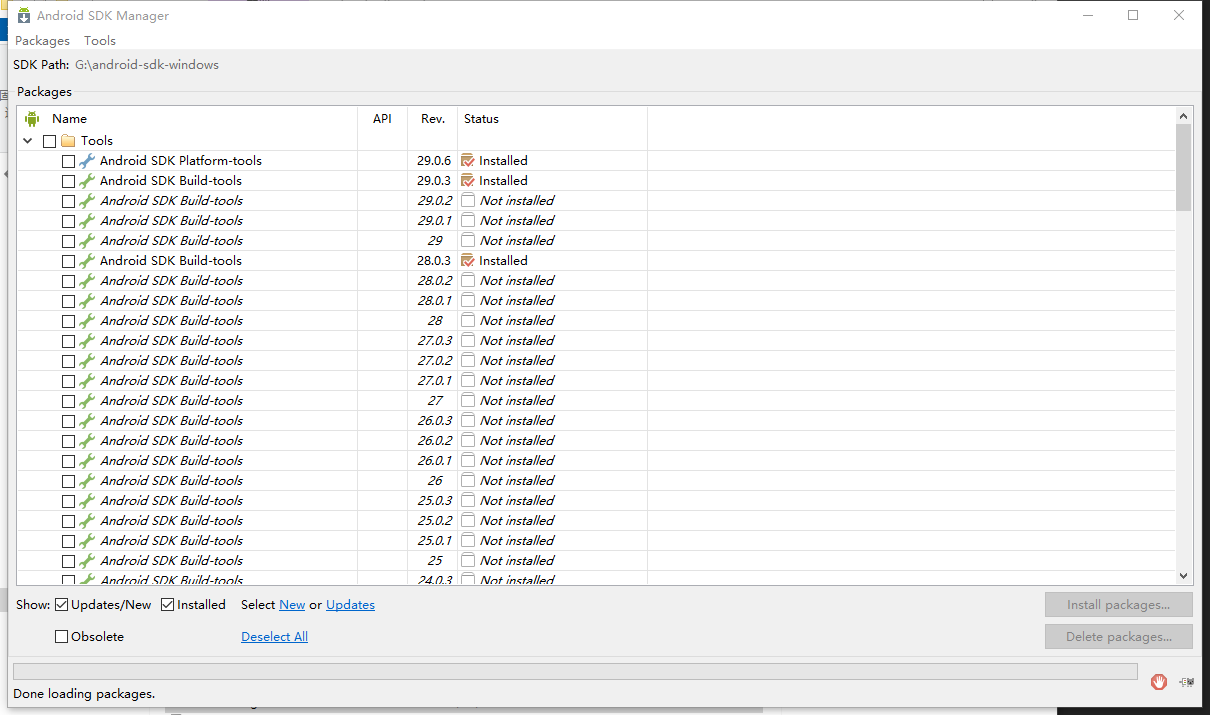The image size is (1210, 715).
Task: Tick the Build-tools 28.0.1 checkbox
Action: click(68, 301)
